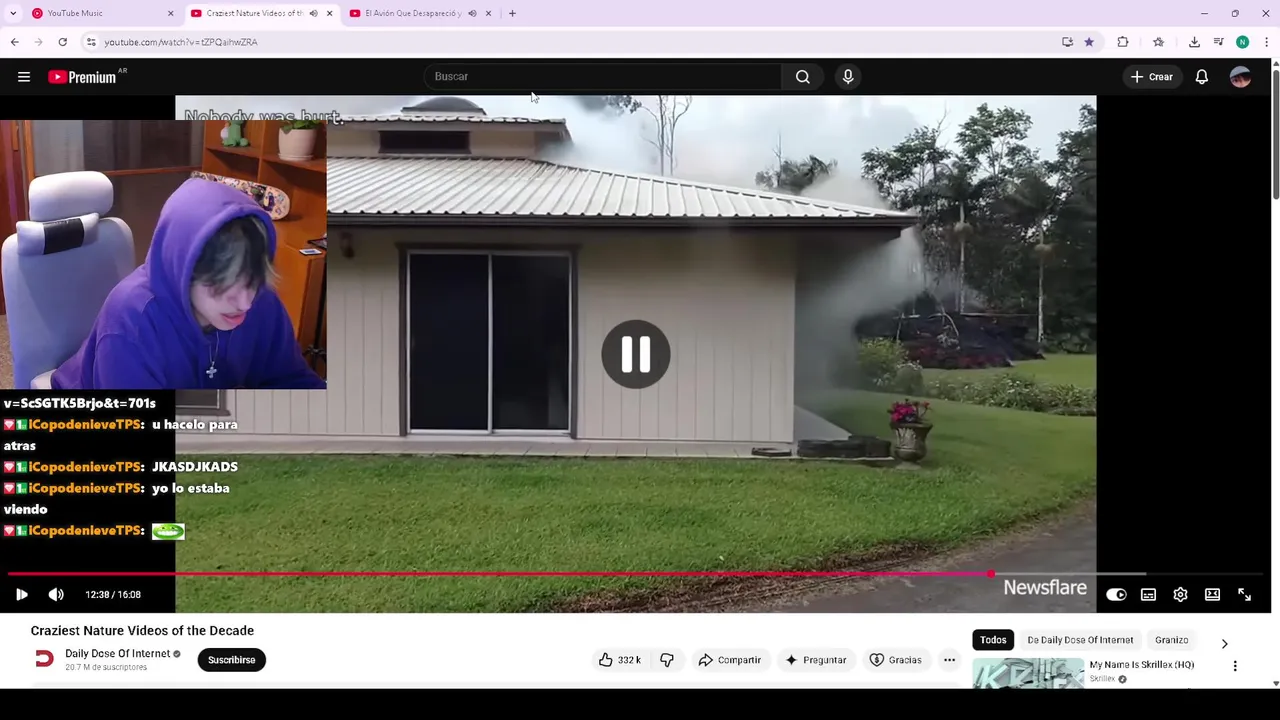Share the video via Compartir
Viewport: 1280px width, 720px height.
point(730,660)
